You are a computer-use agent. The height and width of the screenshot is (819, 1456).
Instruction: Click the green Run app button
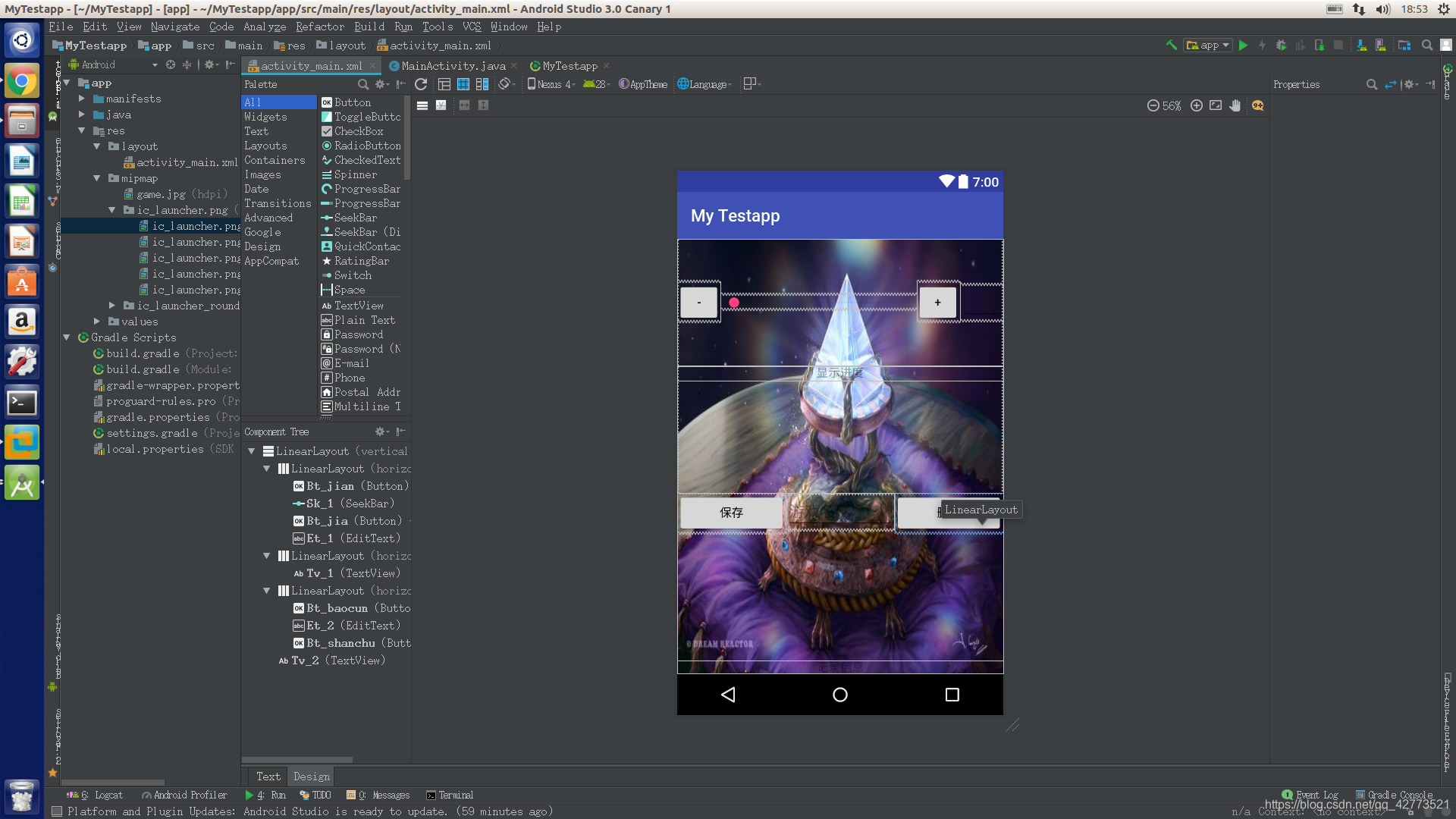(1243, 45)
